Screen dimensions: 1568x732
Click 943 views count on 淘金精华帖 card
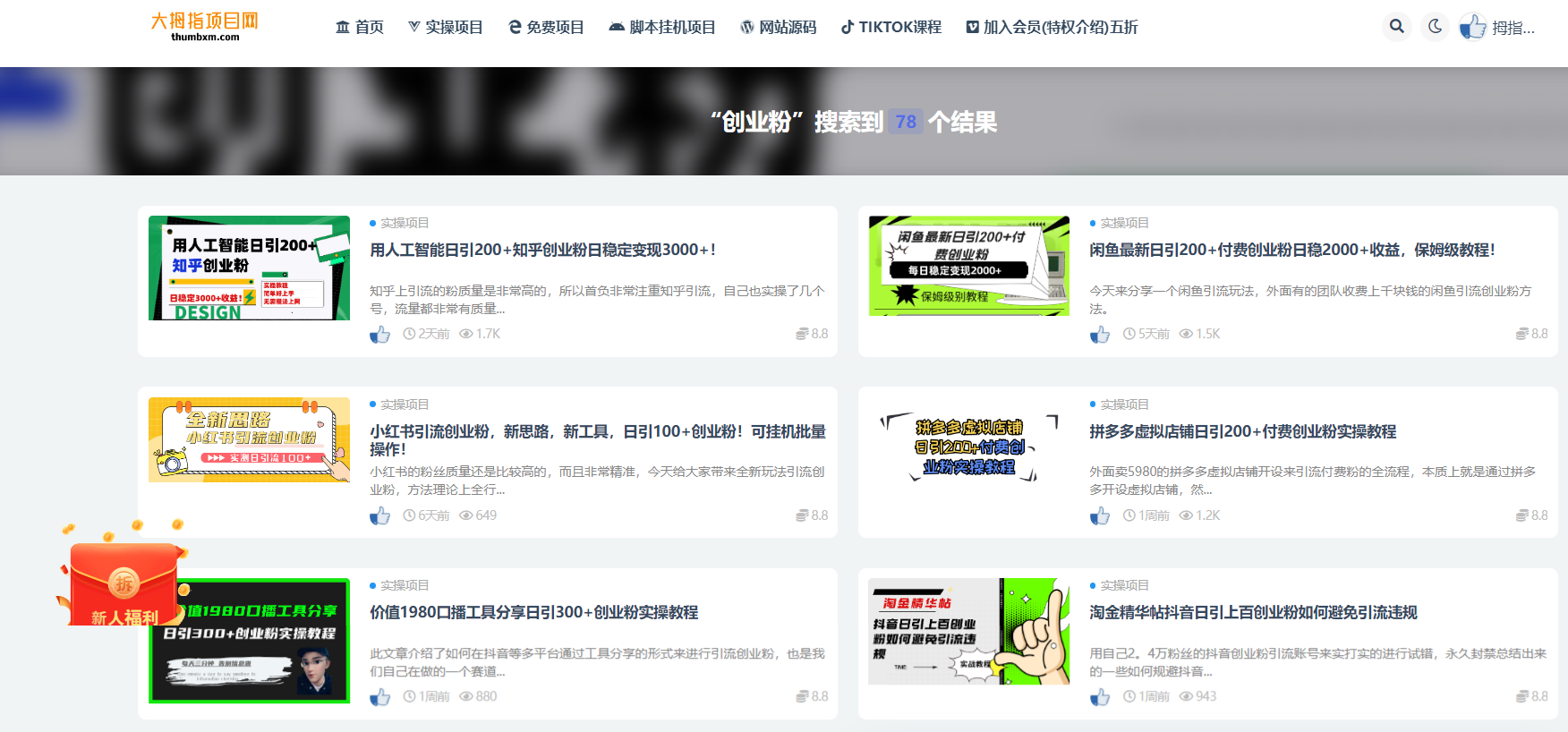click(x=1197, y=696)
